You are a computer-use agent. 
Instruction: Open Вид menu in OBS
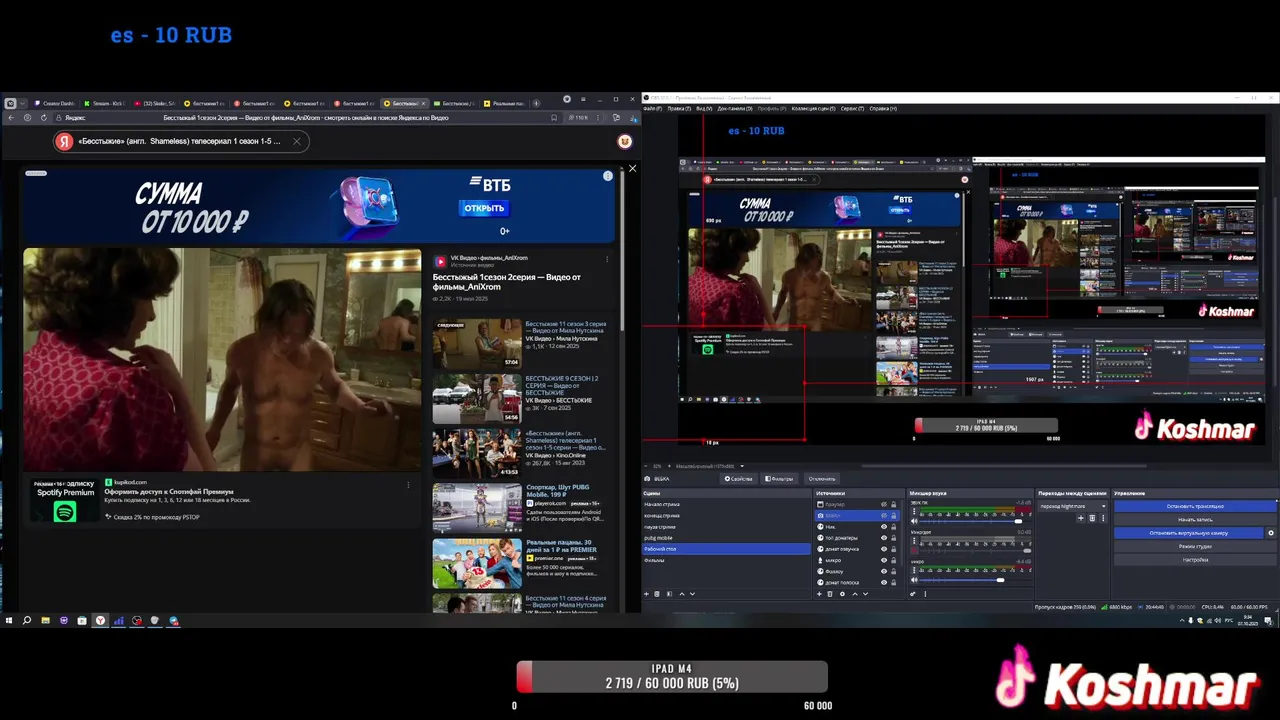click(x=704, y=109)
